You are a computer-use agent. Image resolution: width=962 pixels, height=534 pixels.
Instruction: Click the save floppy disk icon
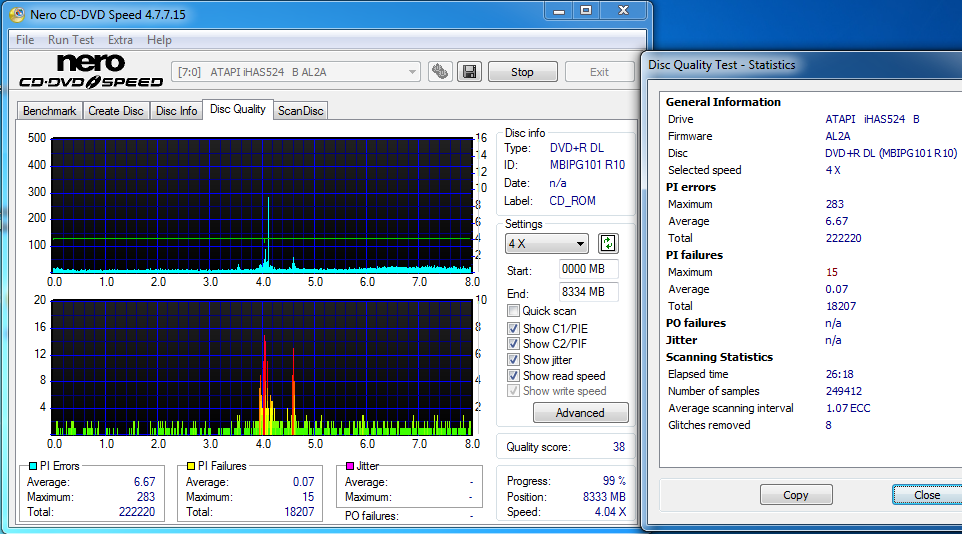tap(469, 72)
